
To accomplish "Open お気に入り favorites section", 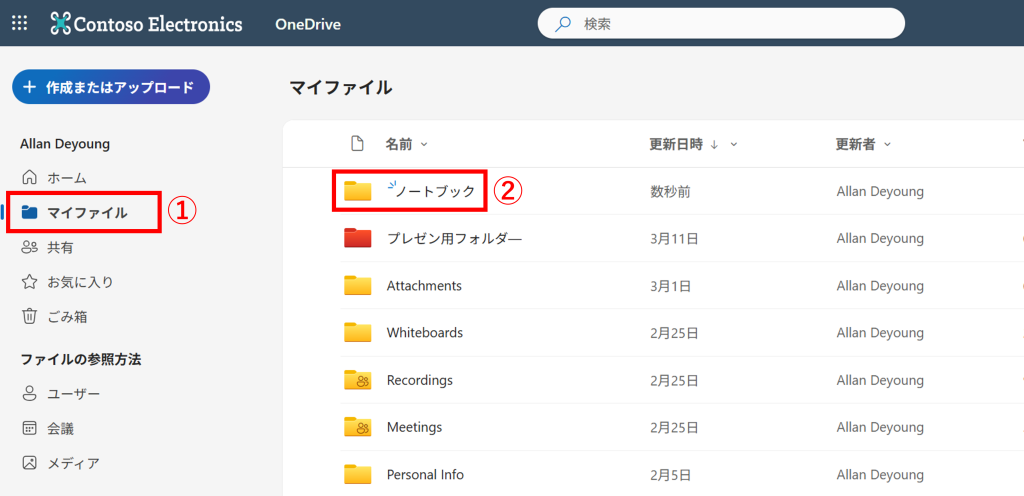I will click(x=80, y=282).
